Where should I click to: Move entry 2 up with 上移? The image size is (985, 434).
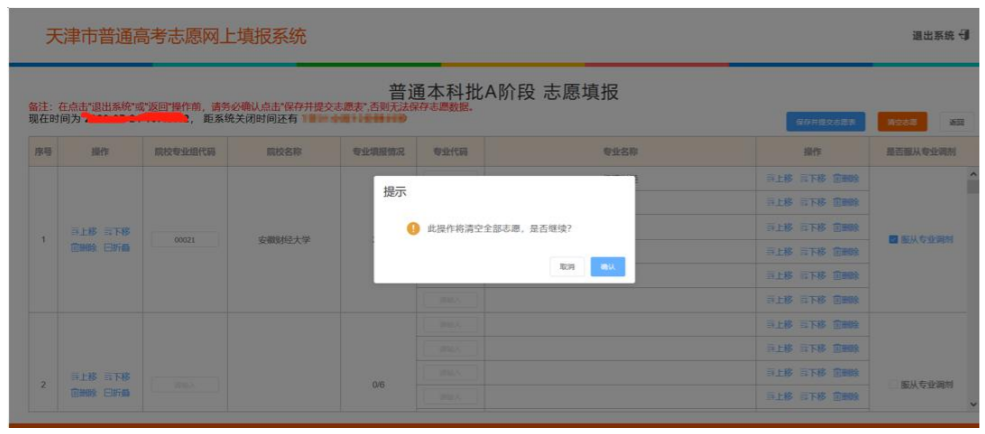tap(84, 377)
